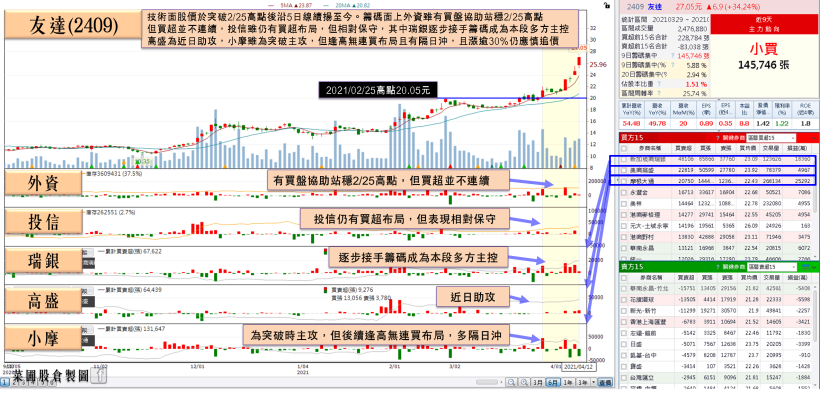The height and width of the screenshot is (394, 820).
Task: Click help icon next to 佔股本比重
Action: tap(659, 83)
